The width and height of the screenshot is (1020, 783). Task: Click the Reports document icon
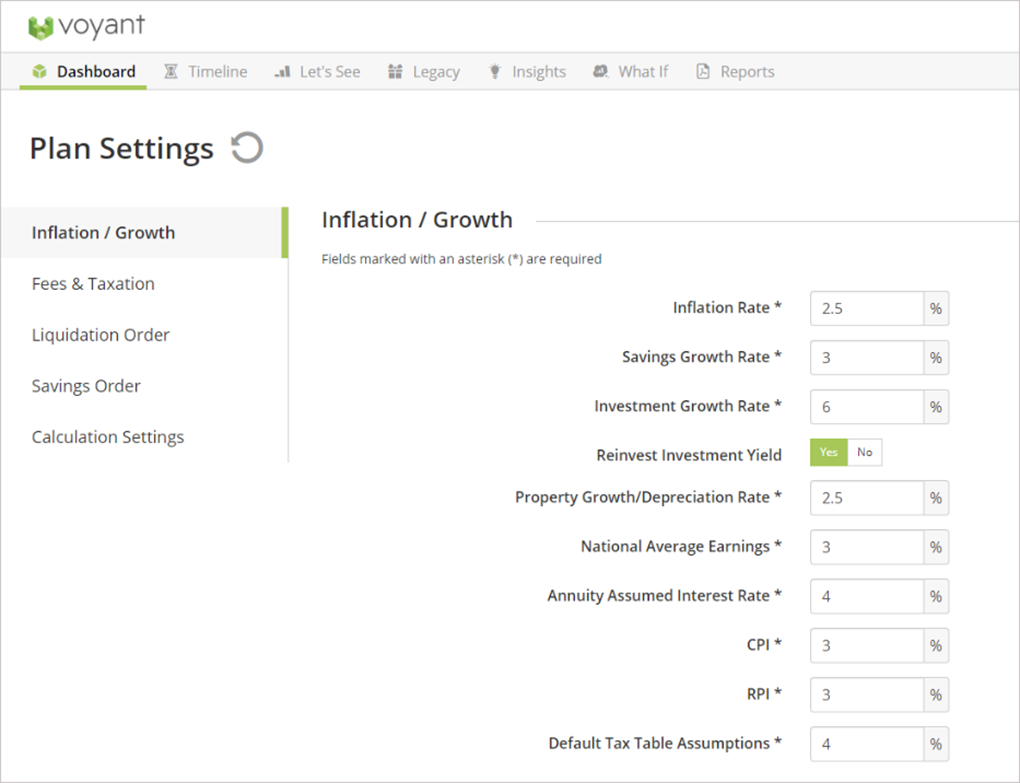pos(703,72)
